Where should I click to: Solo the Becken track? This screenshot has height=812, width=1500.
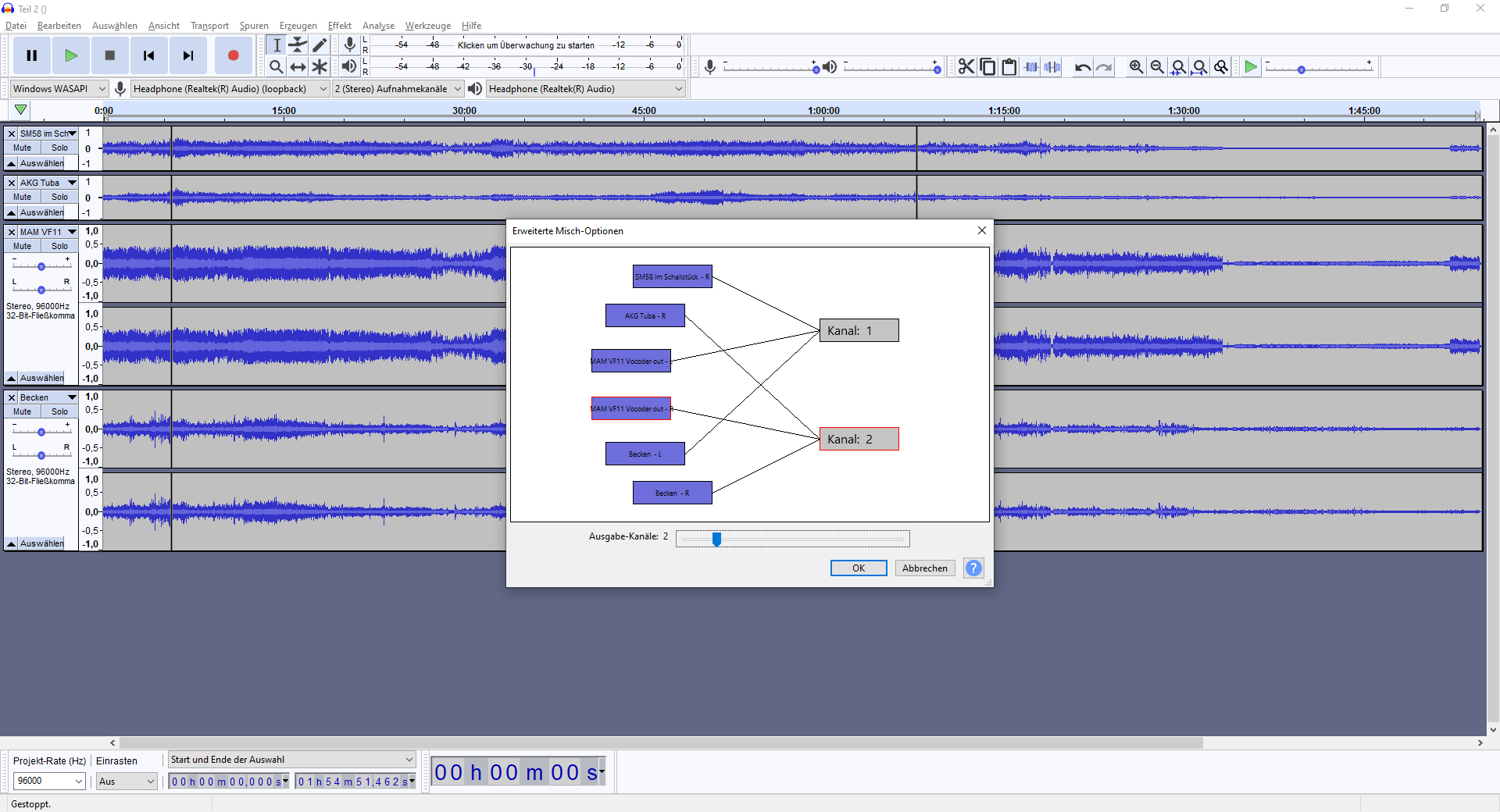coord(59,411)
